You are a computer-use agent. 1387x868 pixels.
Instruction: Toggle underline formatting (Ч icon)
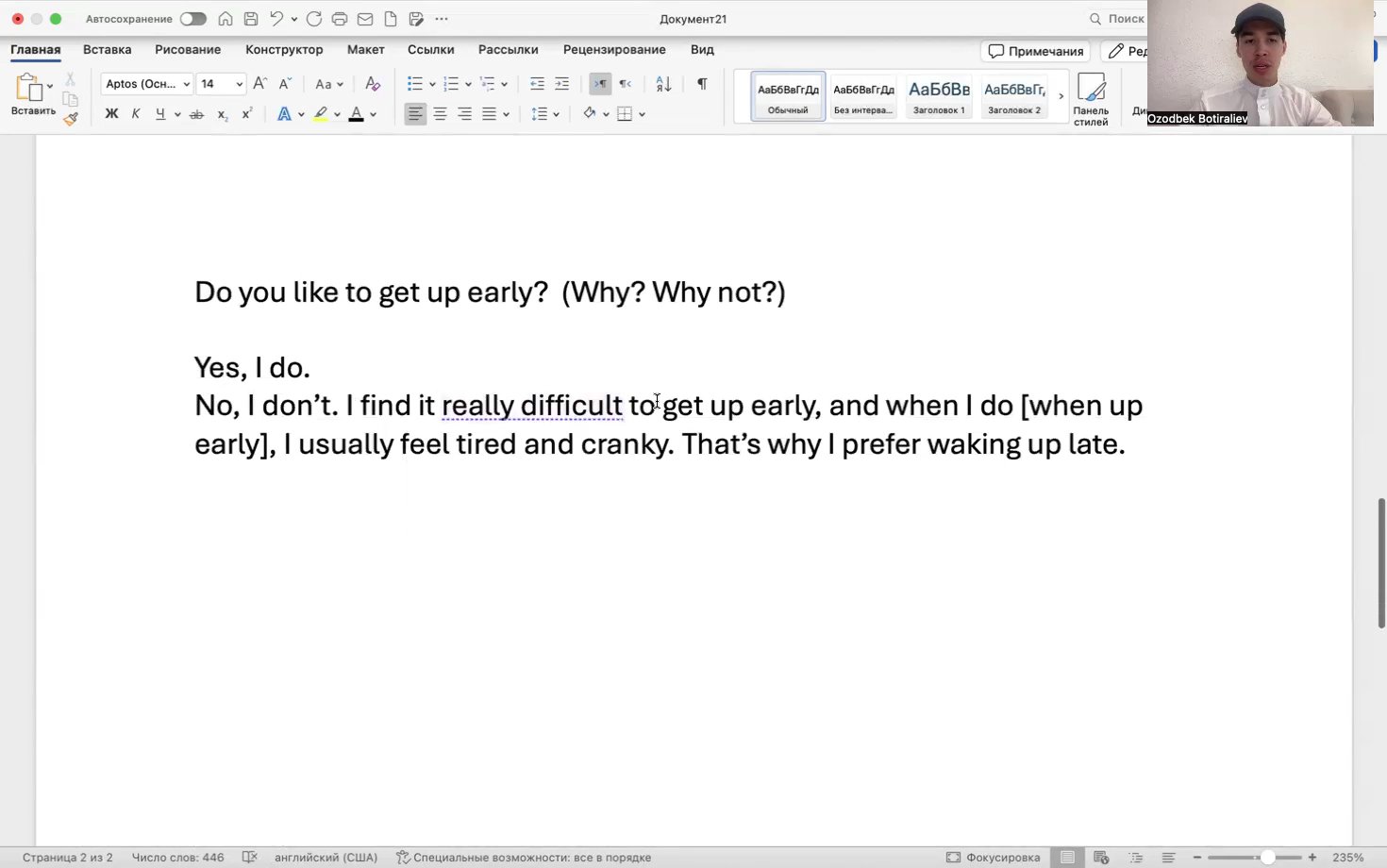160,113
